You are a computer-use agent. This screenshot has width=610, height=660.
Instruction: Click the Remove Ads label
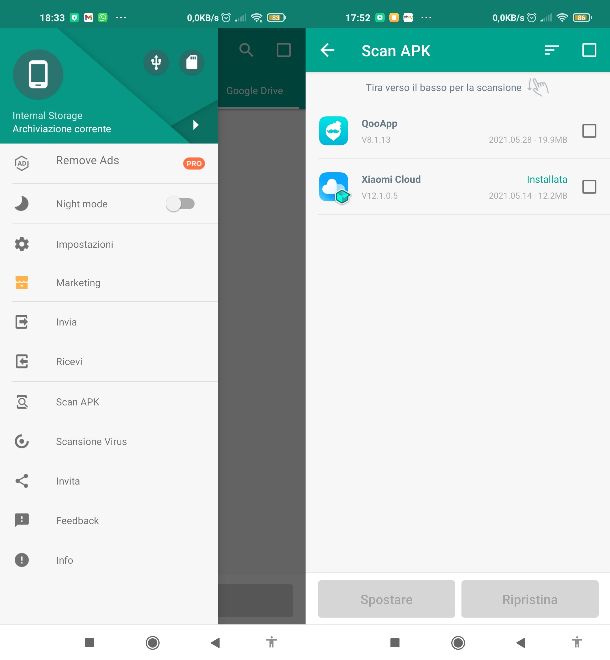(x=88, y=160)
